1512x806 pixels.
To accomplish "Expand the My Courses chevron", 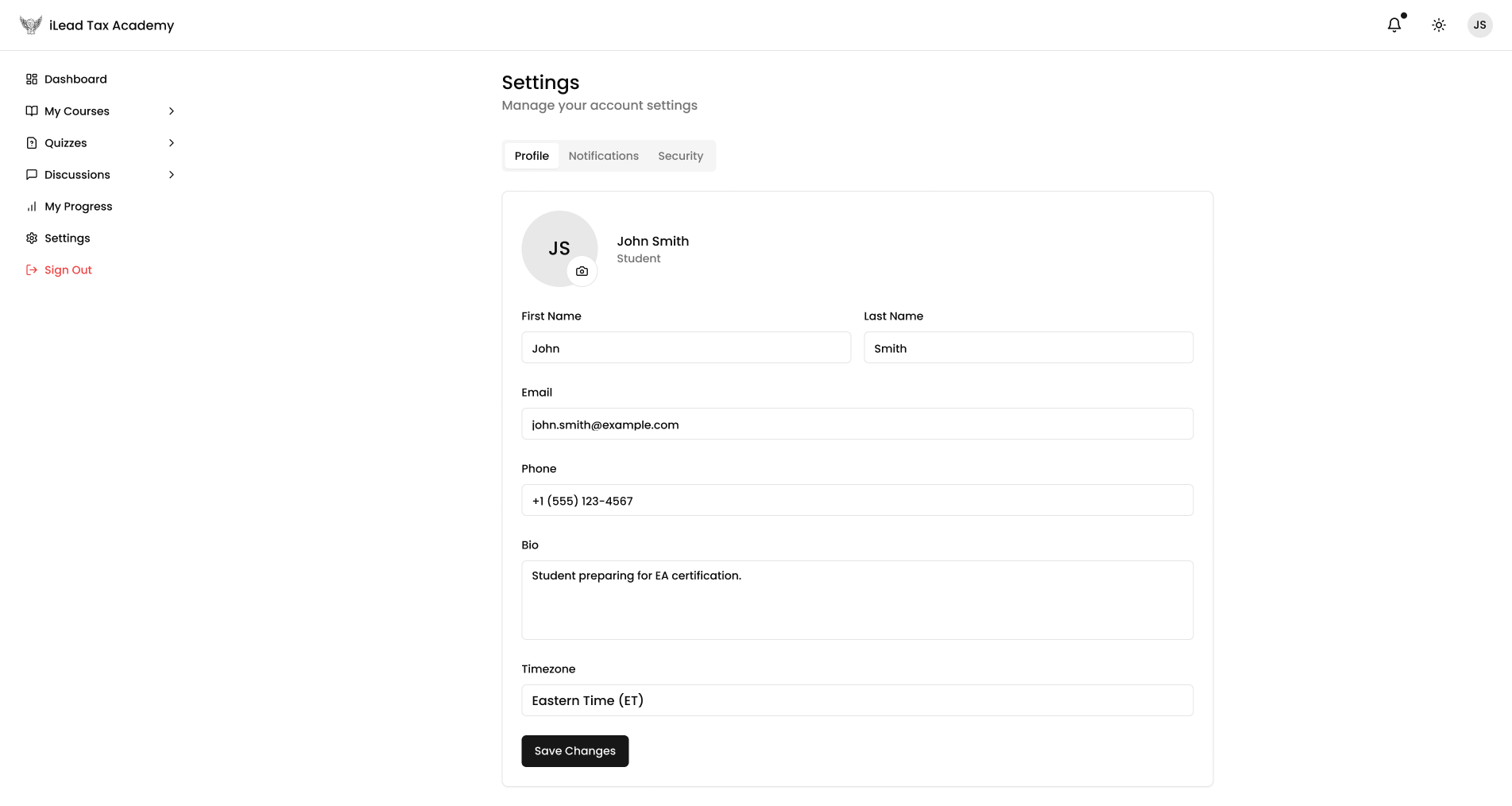I will 171,111.
